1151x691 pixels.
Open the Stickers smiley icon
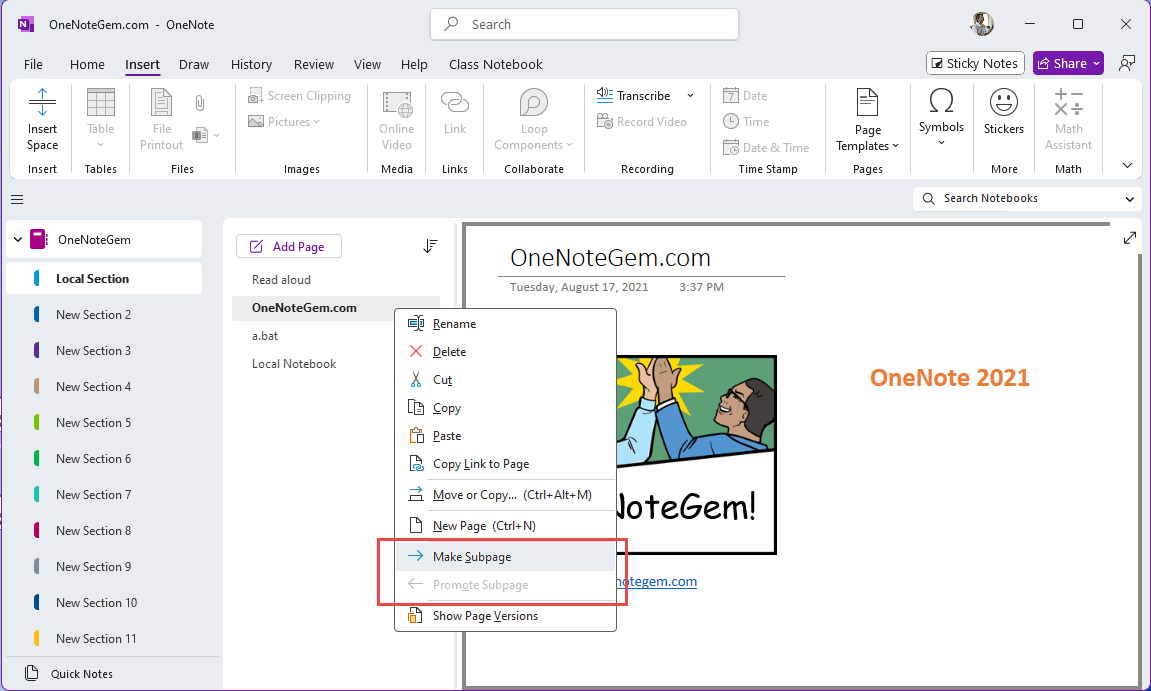(1003, 102)
